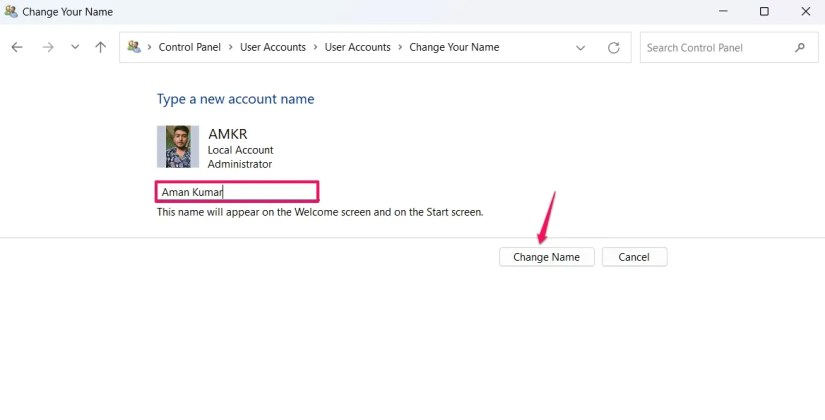Viewport: 825px width, 420px height.
Task: Click the search magnifier icon
Action: coord(800,47)
